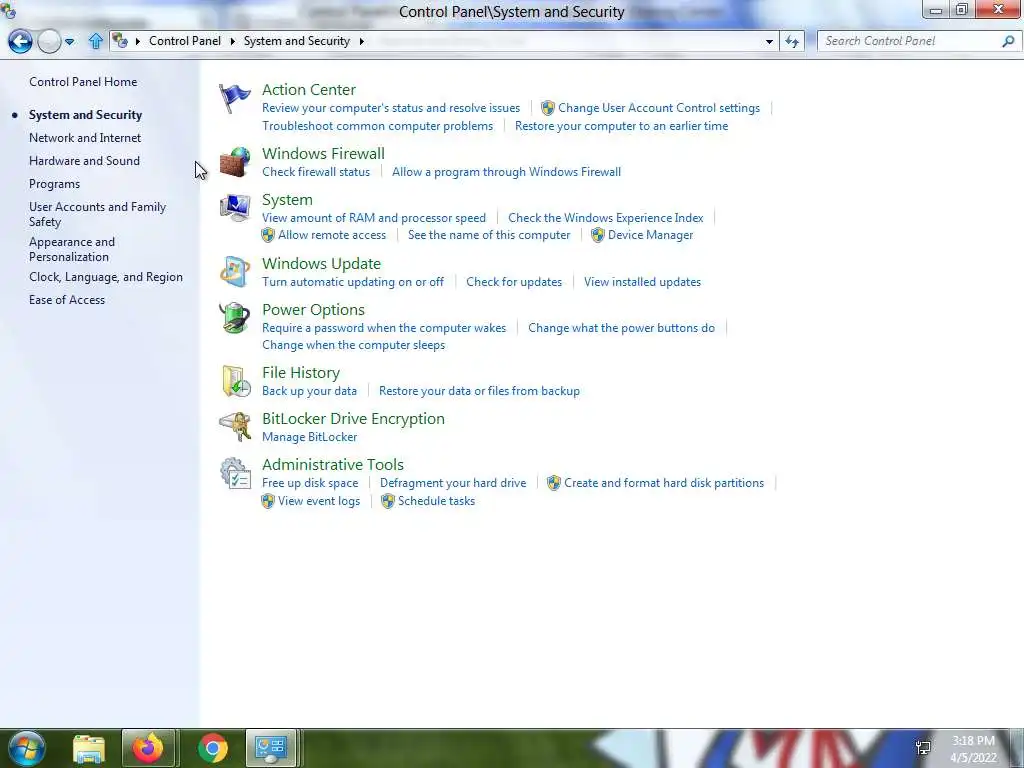Viewport: 1024px width, 768px height.
Task: Click Change when the computer sleeps
Action: pos(353,345)
